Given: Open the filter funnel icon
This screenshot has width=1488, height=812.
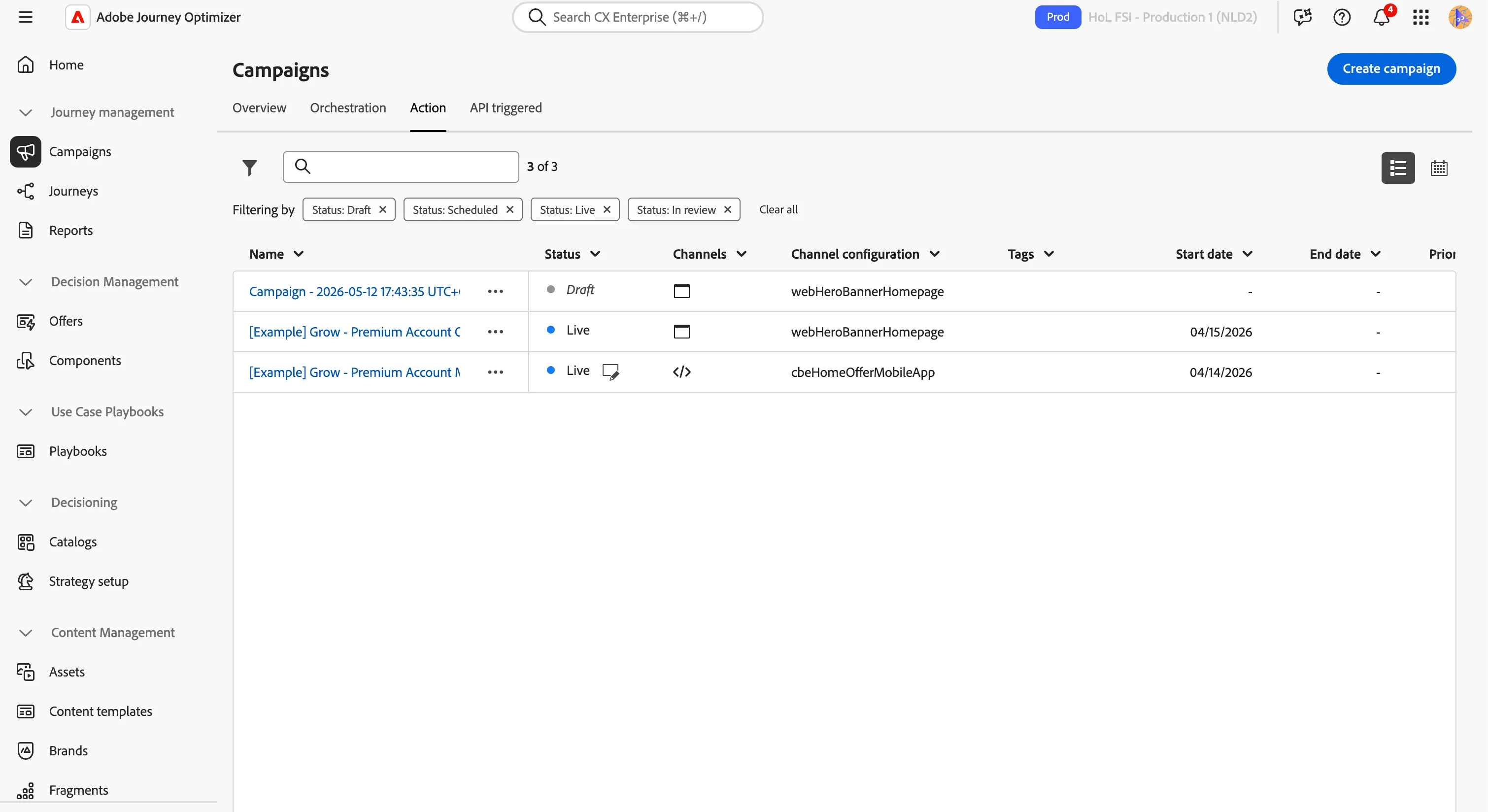Looking at the screenshot, I should tap(249, 168).
